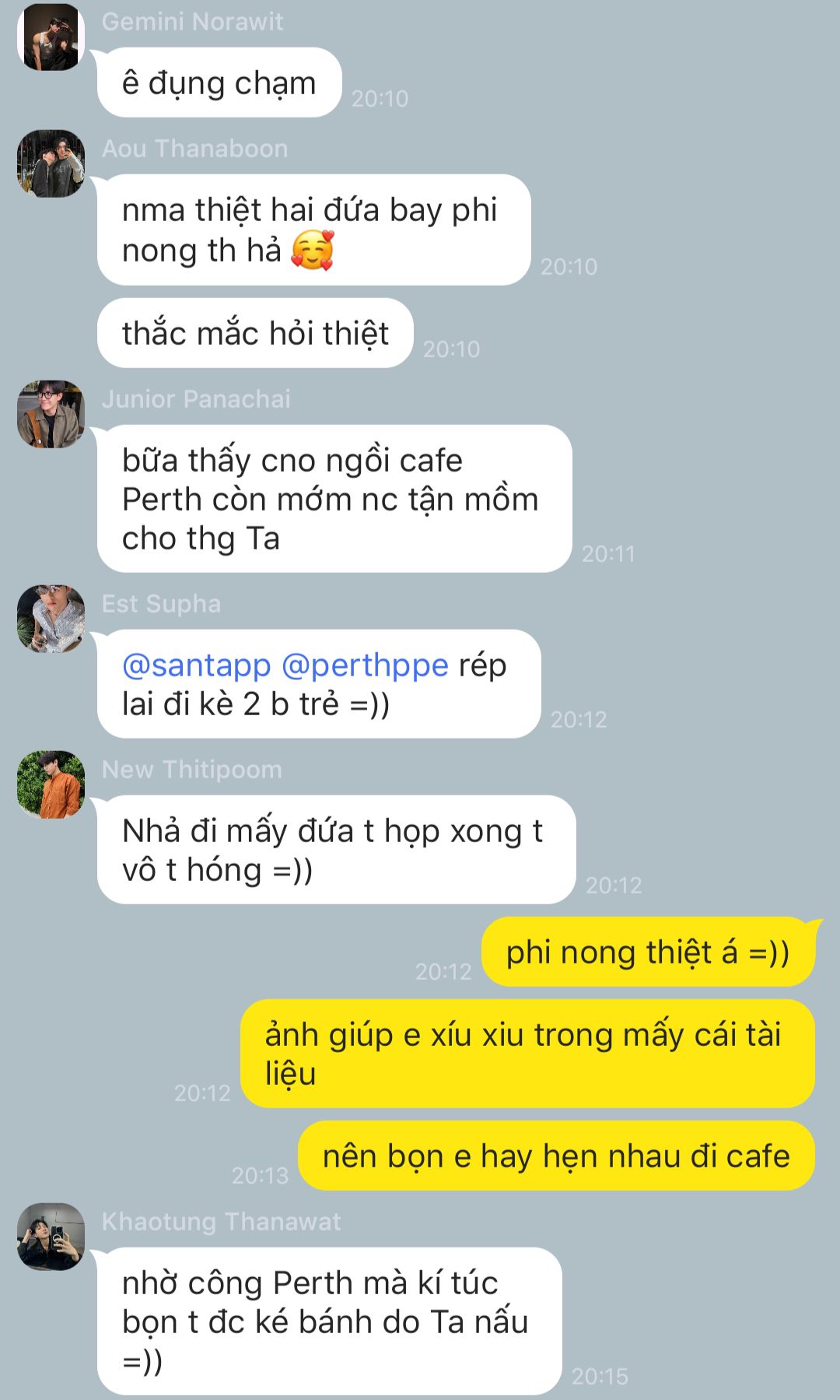This screenshot has height=1400, width=840.
Task: Tap the Khaotung Thanawat sender name
Action: pyautogui.click(x=221, y=1222)
